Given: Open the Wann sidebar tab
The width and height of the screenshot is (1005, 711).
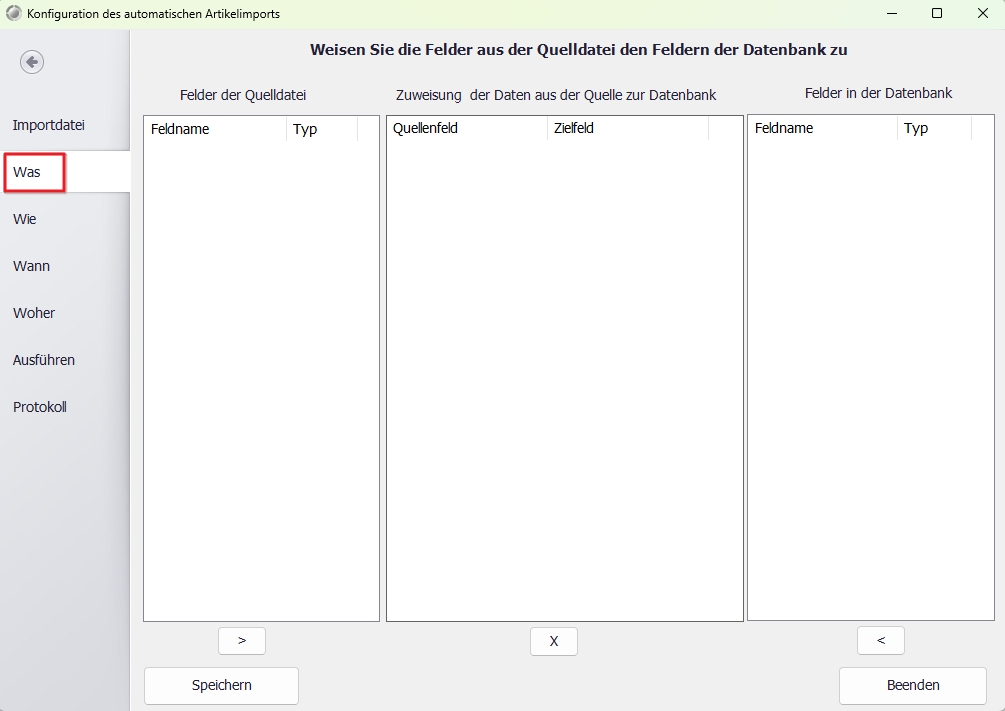Looking at the screenshot, I should pyautogui.click(x=31, y=266).
